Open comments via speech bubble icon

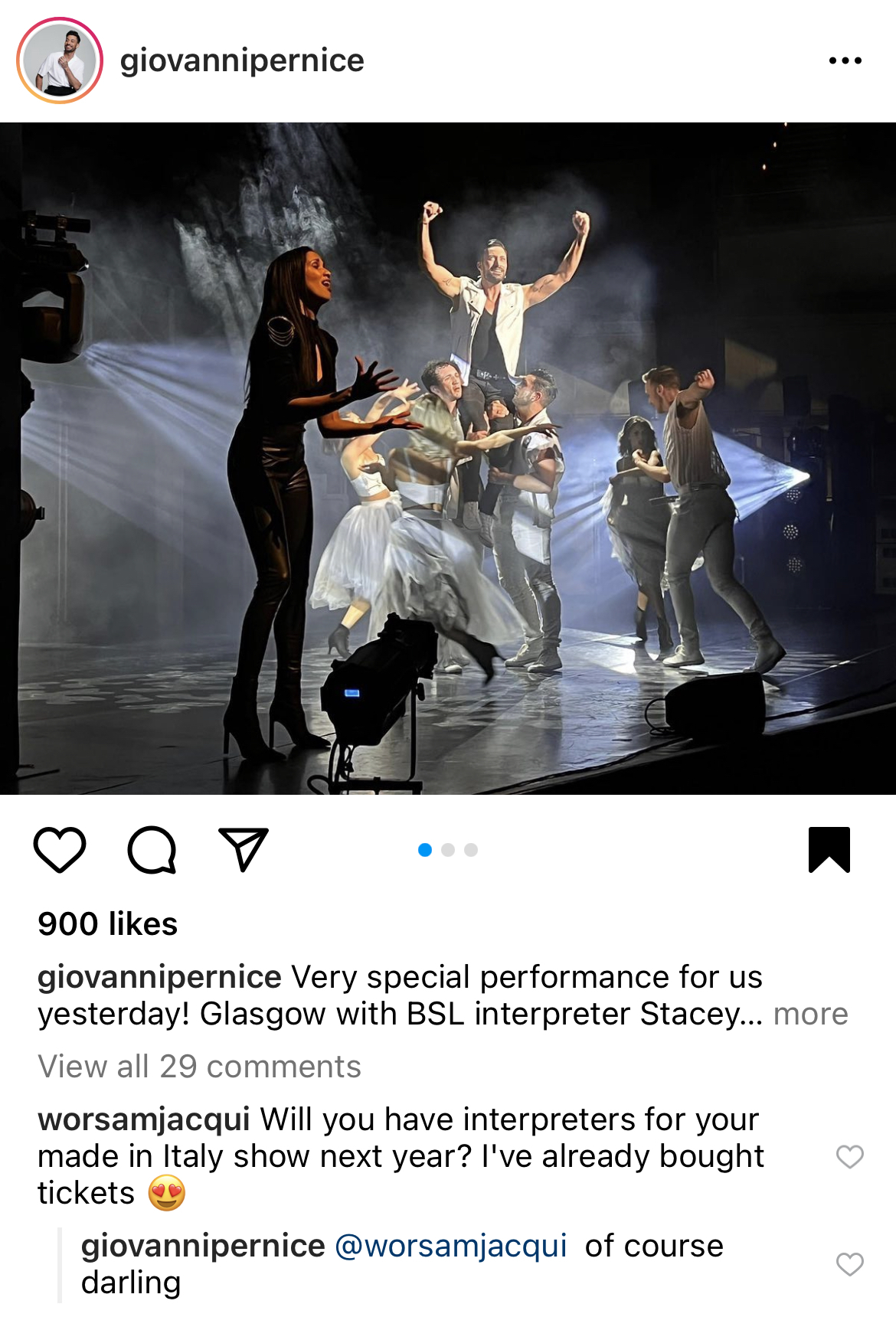(x=152, y=850)
